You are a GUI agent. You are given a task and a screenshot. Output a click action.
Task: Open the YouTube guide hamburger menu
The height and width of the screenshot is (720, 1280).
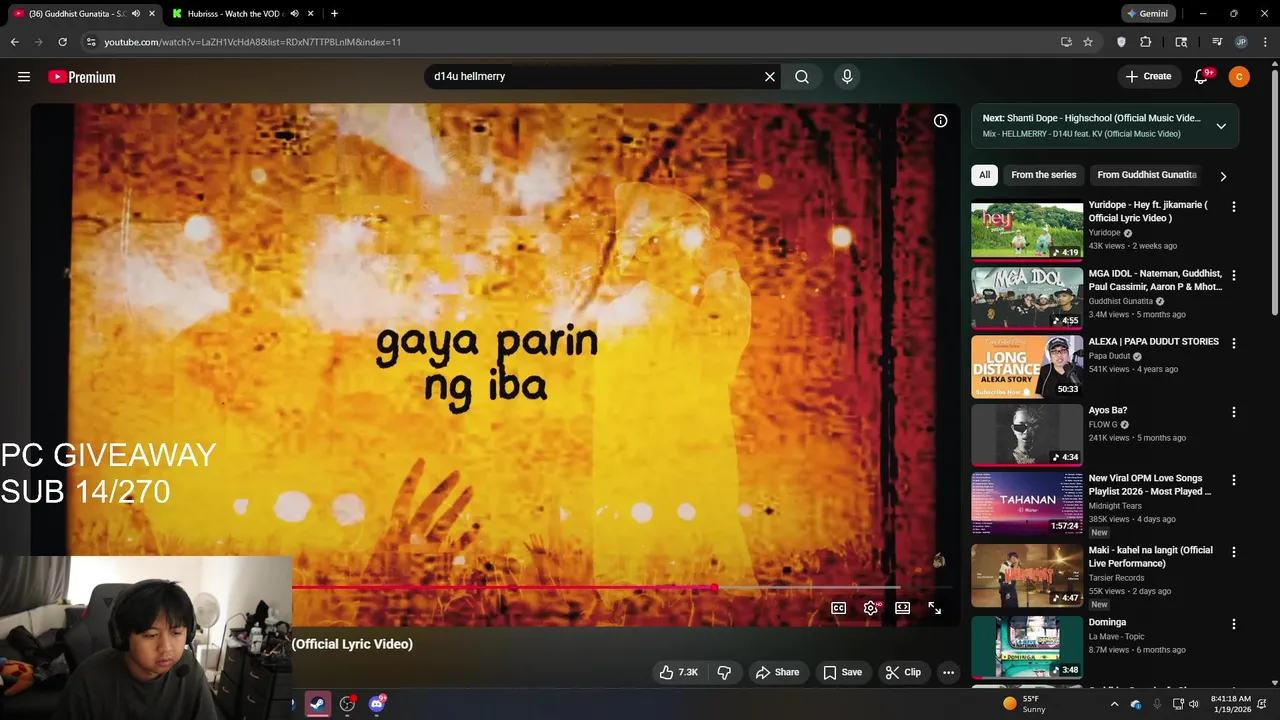(24, 77)
